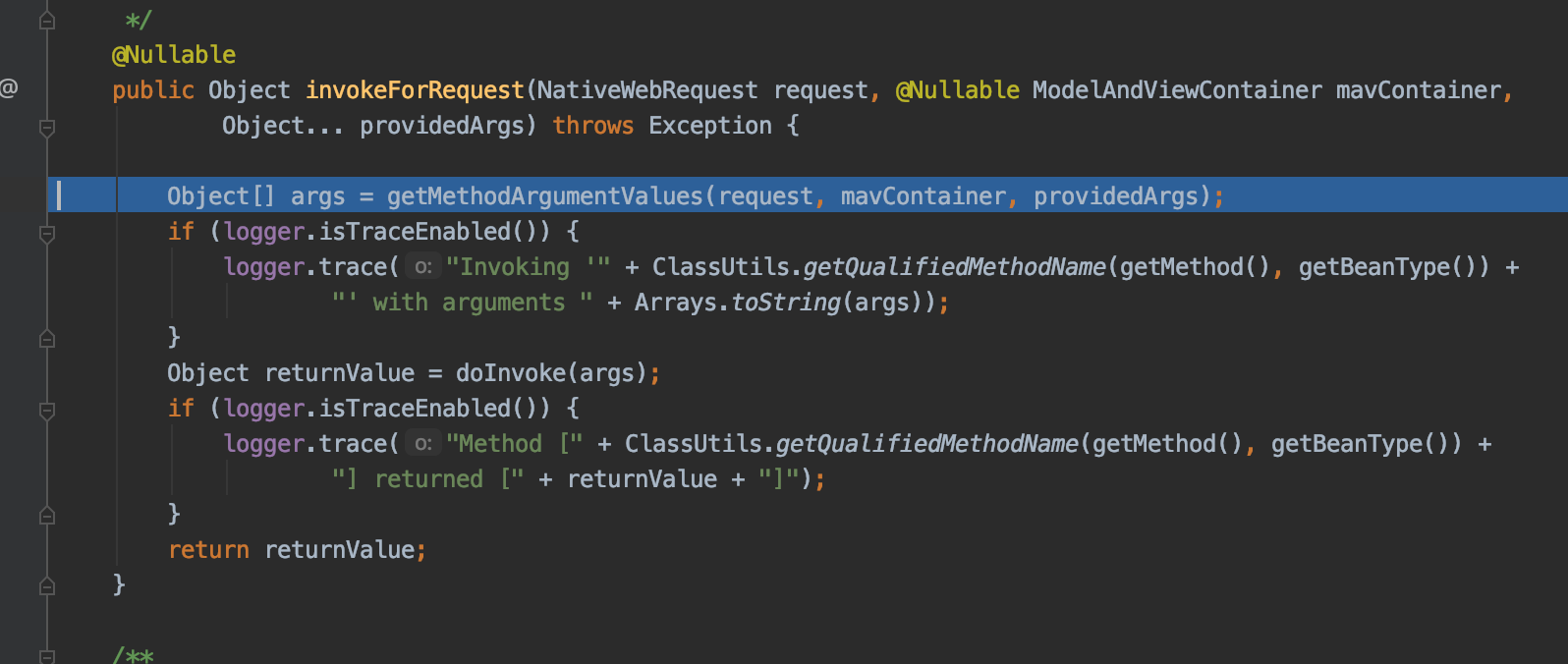
Task: Click mavContainer on the highlighted line
Action: pos(924,196)
